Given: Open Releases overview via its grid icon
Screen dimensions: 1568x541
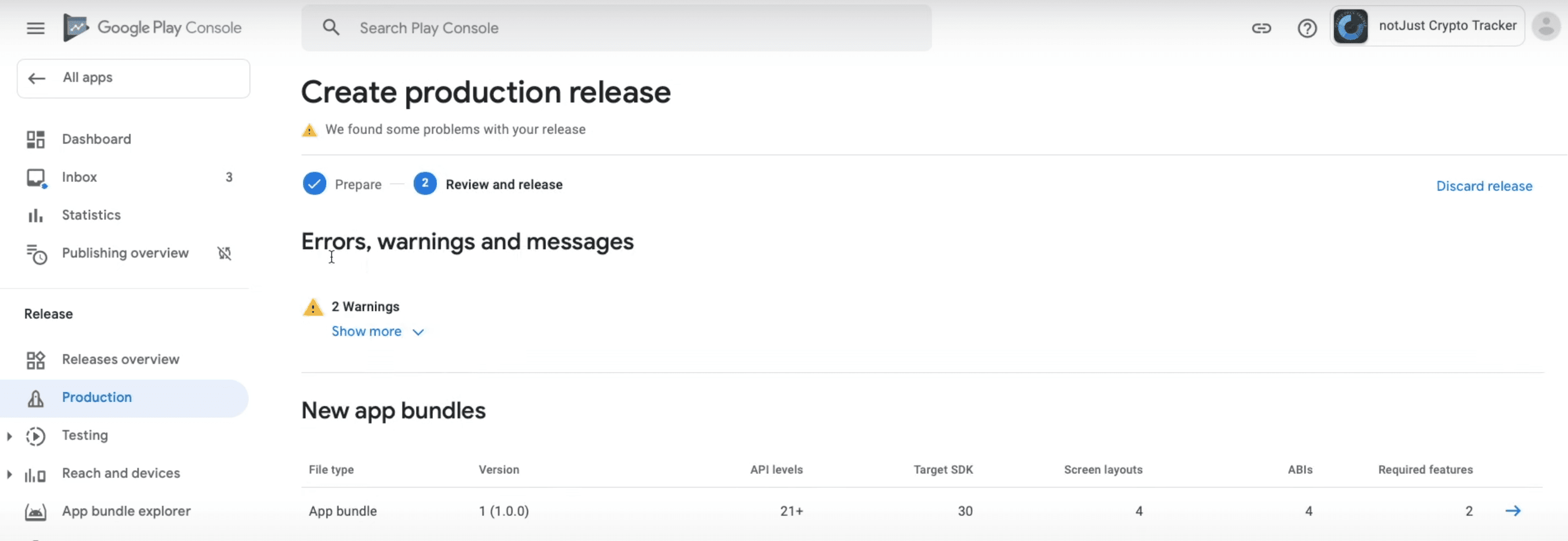Looking at the screenshot, I should click(35, 360).
